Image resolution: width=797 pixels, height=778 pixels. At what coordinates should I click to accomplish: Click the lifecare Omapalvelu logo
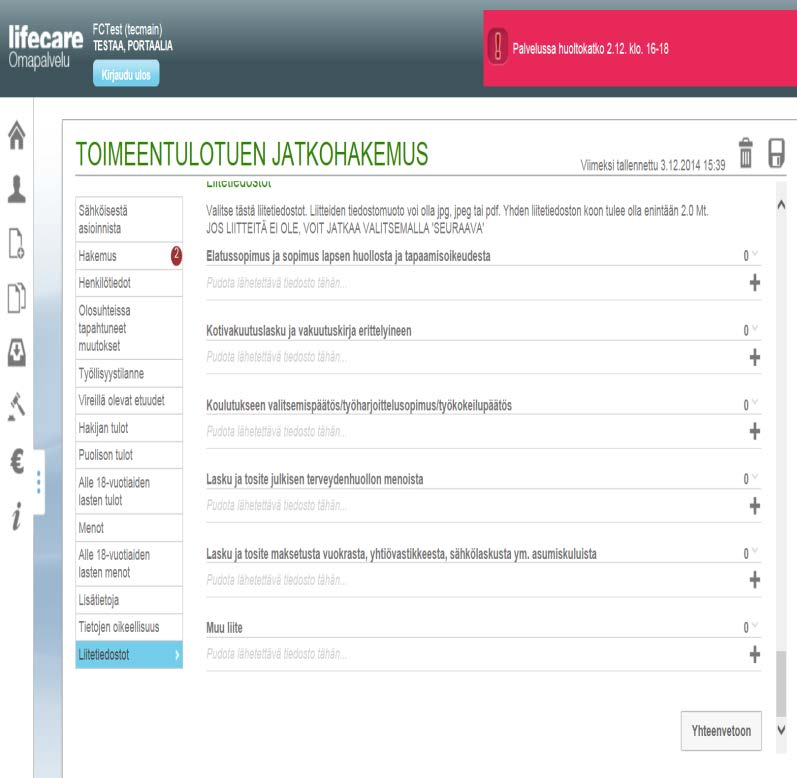(45, 47)
